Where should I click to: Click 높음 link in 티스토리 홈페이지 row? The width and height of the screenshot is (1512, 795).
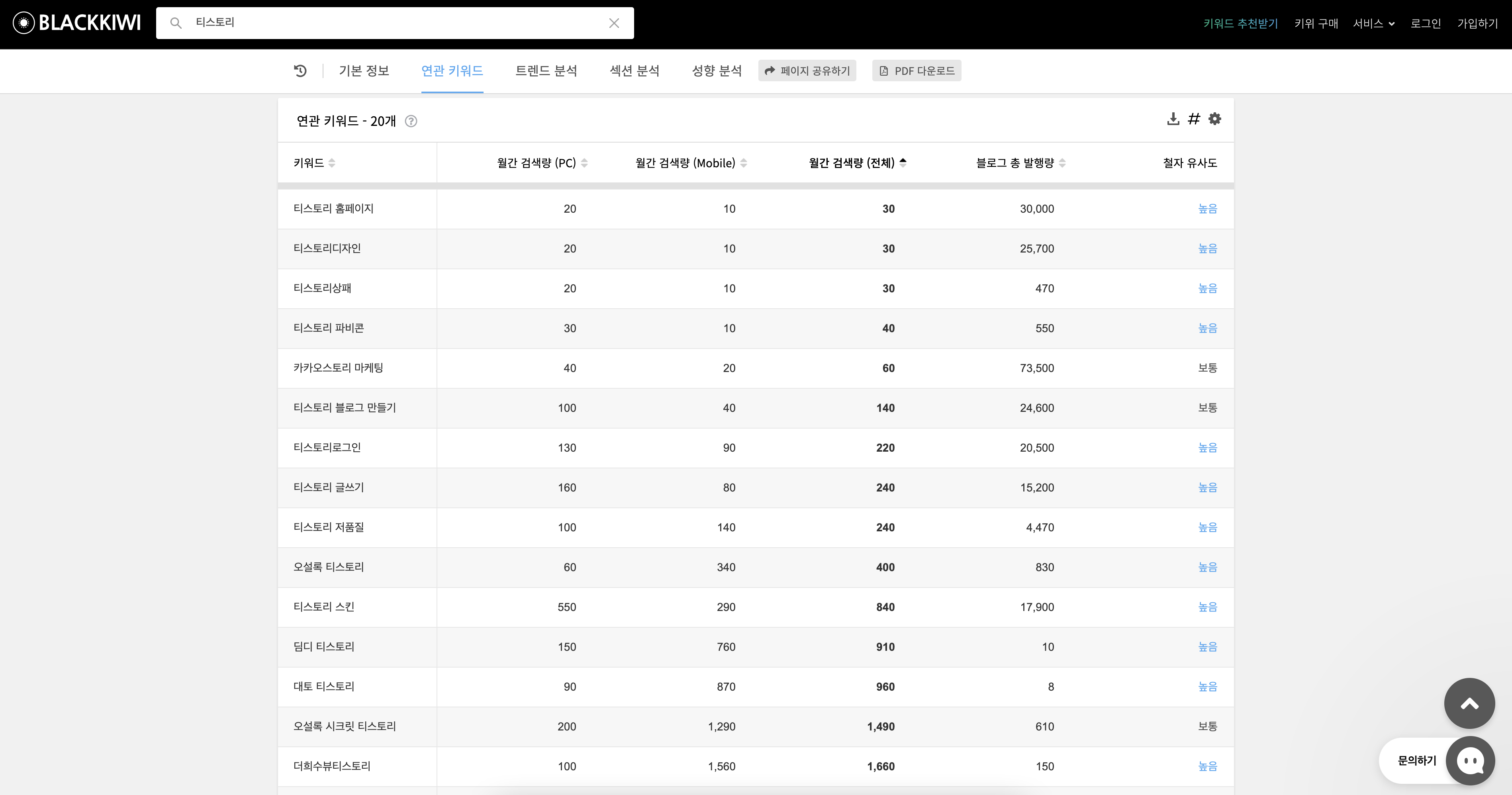pos(1207,209)
